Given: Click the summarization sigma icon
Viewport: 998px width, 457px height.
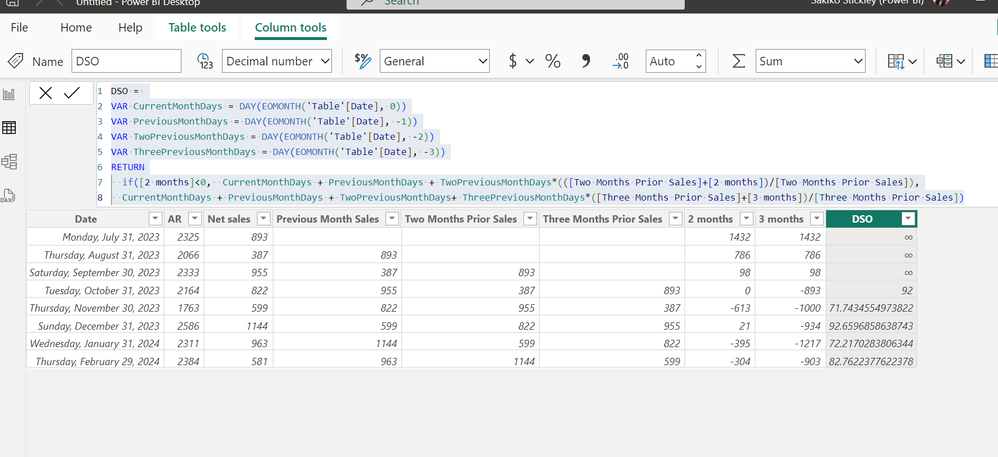Looking at the screenshot, I should [738, 61].
